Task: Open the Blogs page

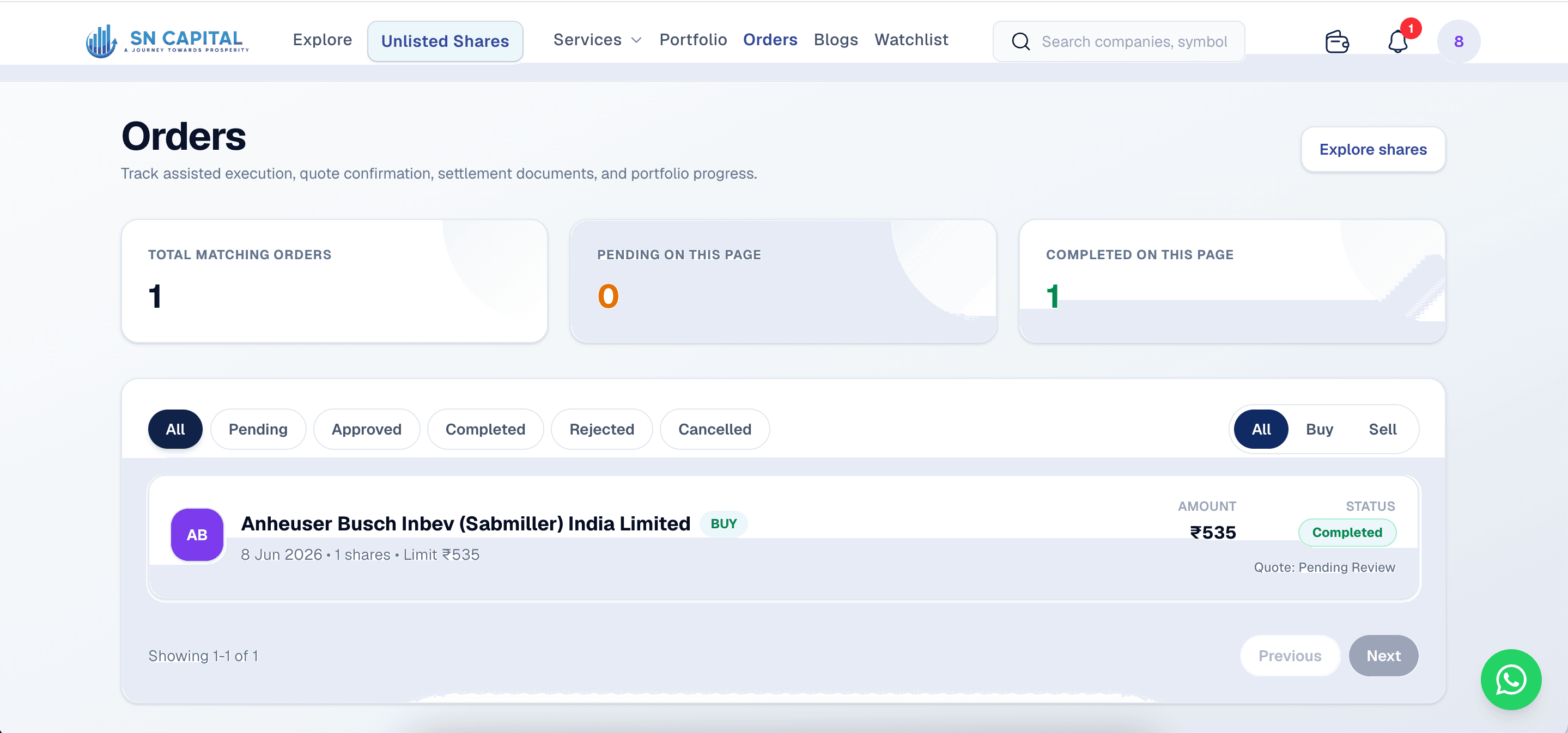Action: [x=836, y=40]
